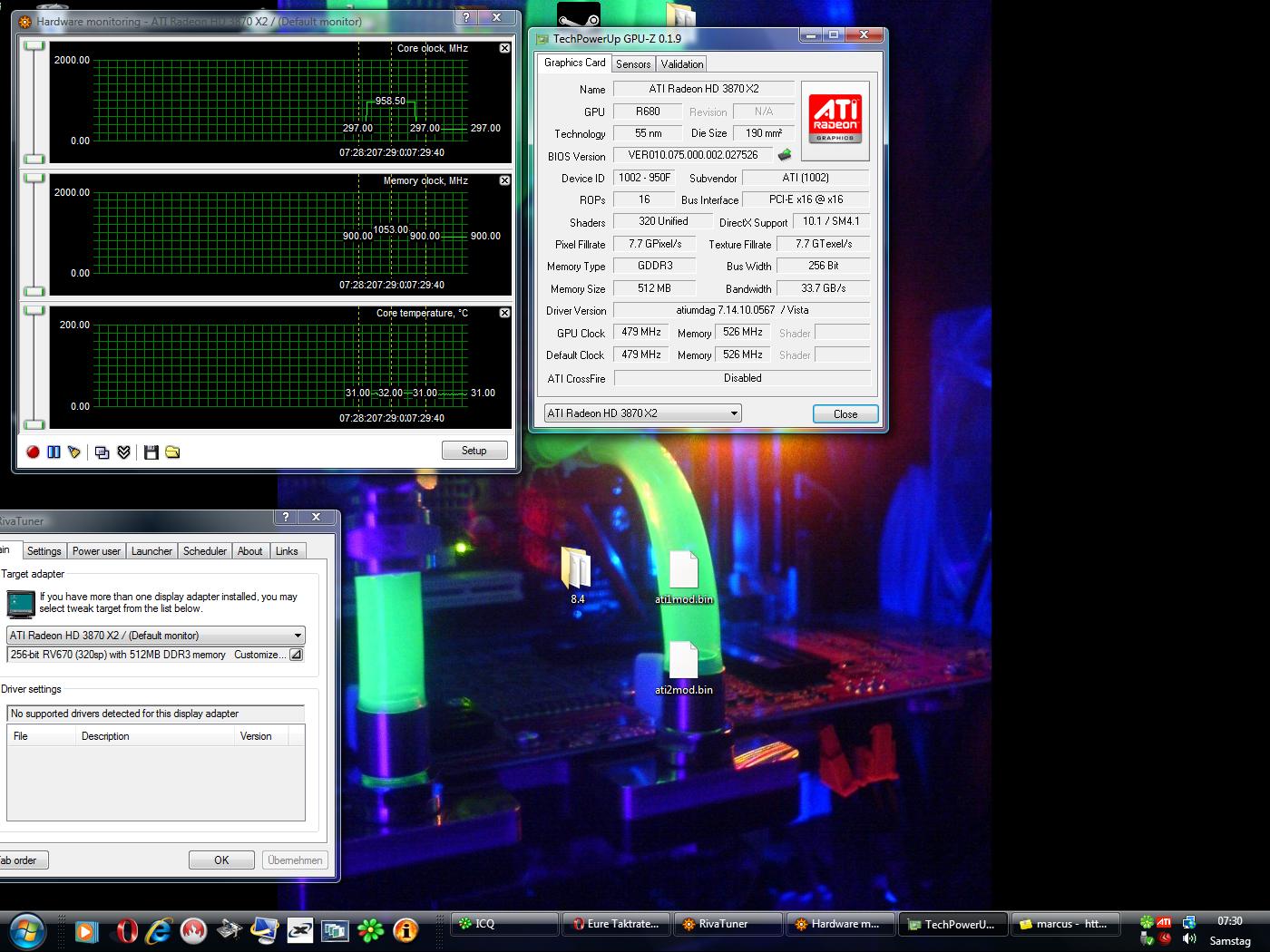Open the Launcher tab in RivaTuner
This screenshot has height=952, width=1270.
tap(151, 551)
